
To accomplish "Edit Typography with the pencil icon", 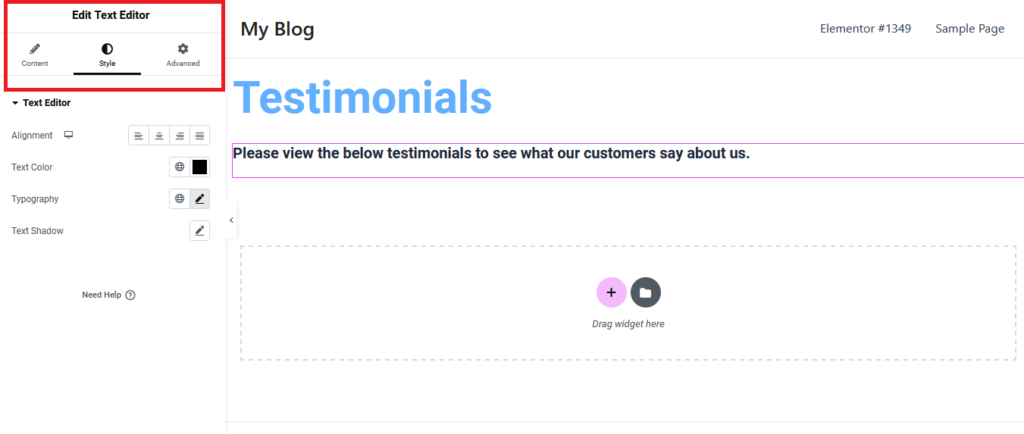I will tap(200, 199).
